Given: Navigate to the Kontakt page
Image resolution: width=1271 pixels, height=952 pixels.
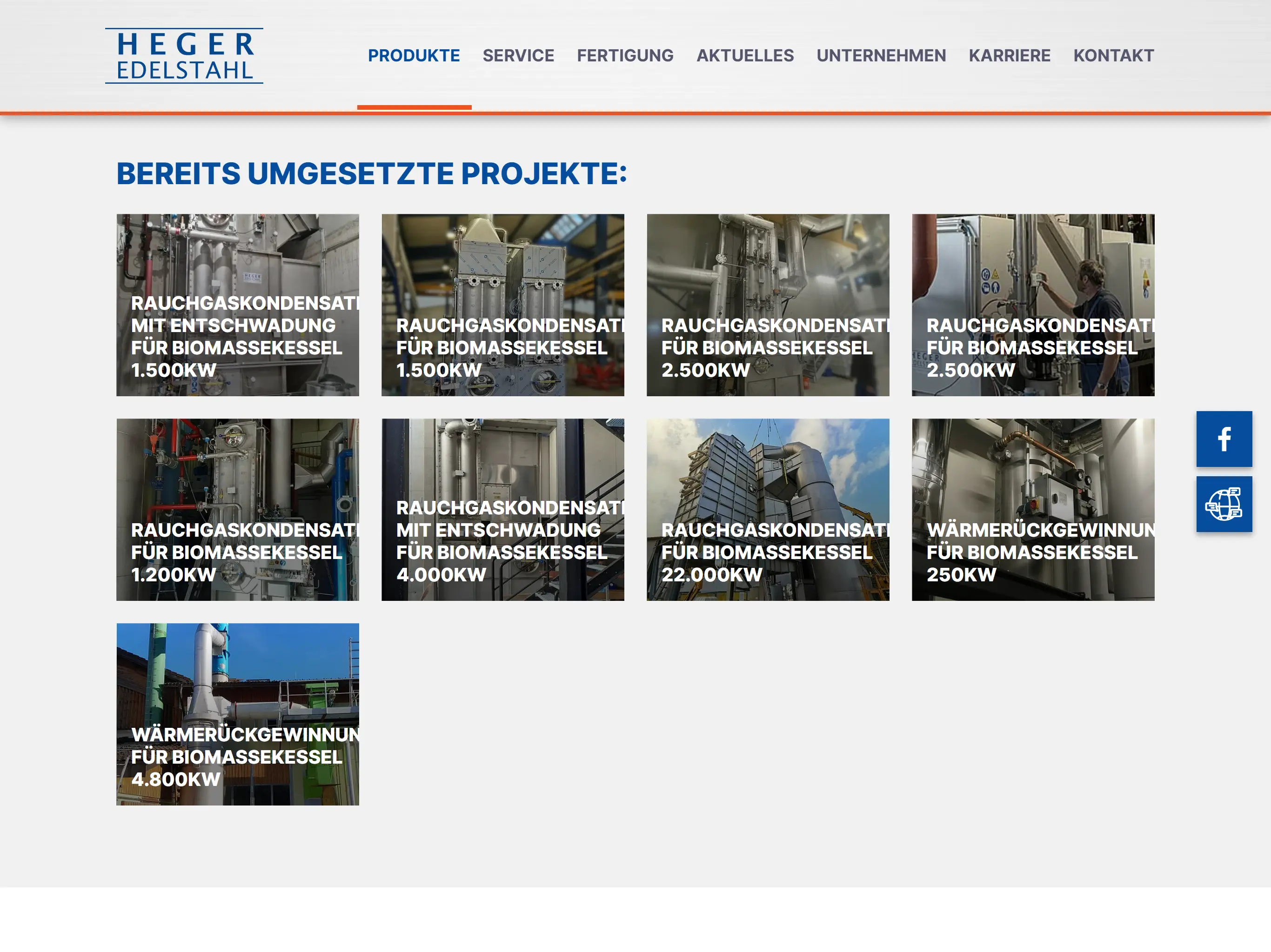Looking at the screenshot, I should point(1113,56).
